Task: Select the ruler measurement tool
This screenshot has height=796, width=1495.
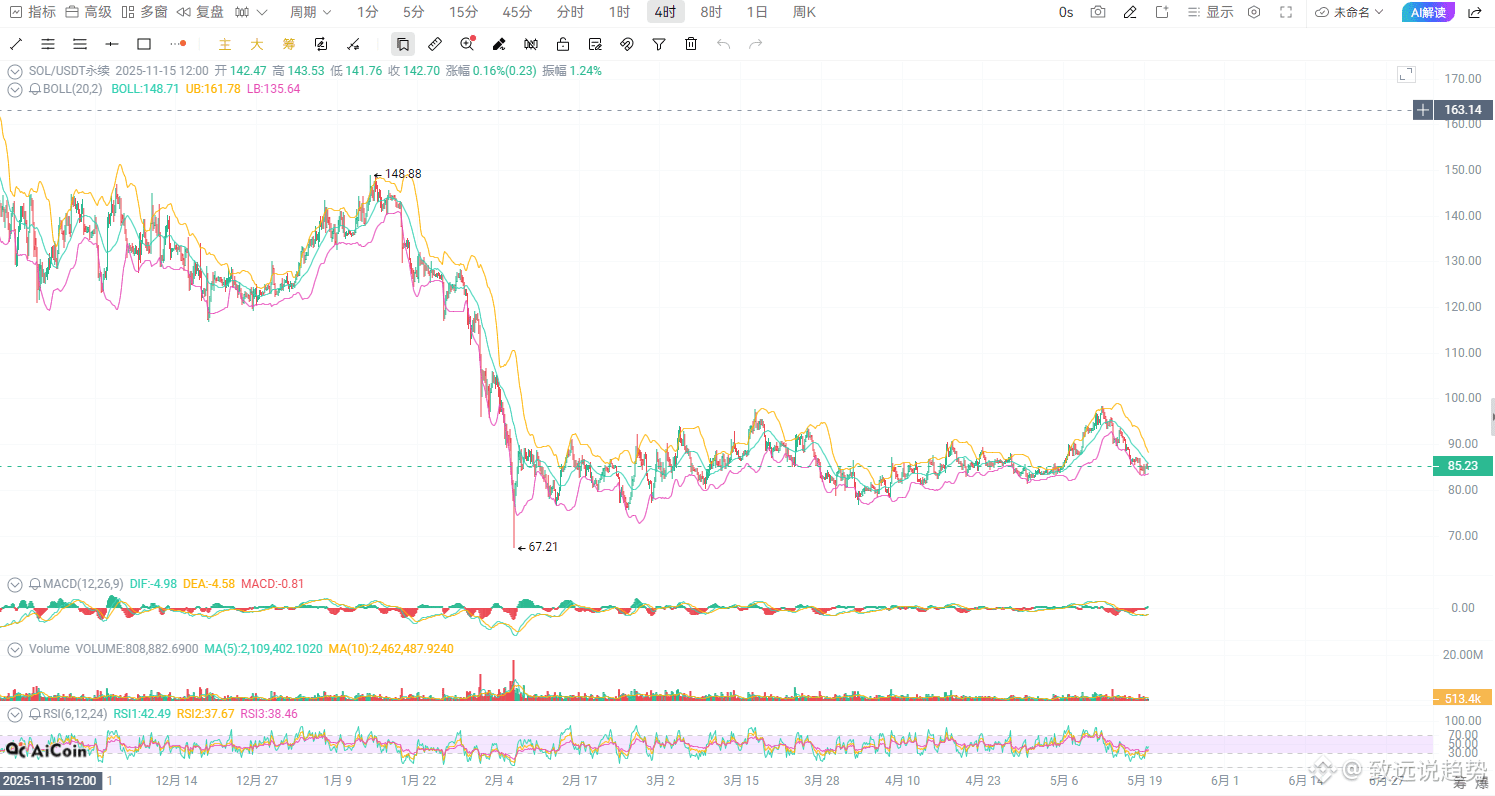Action: pyautogui.click(x=435, y=44)
